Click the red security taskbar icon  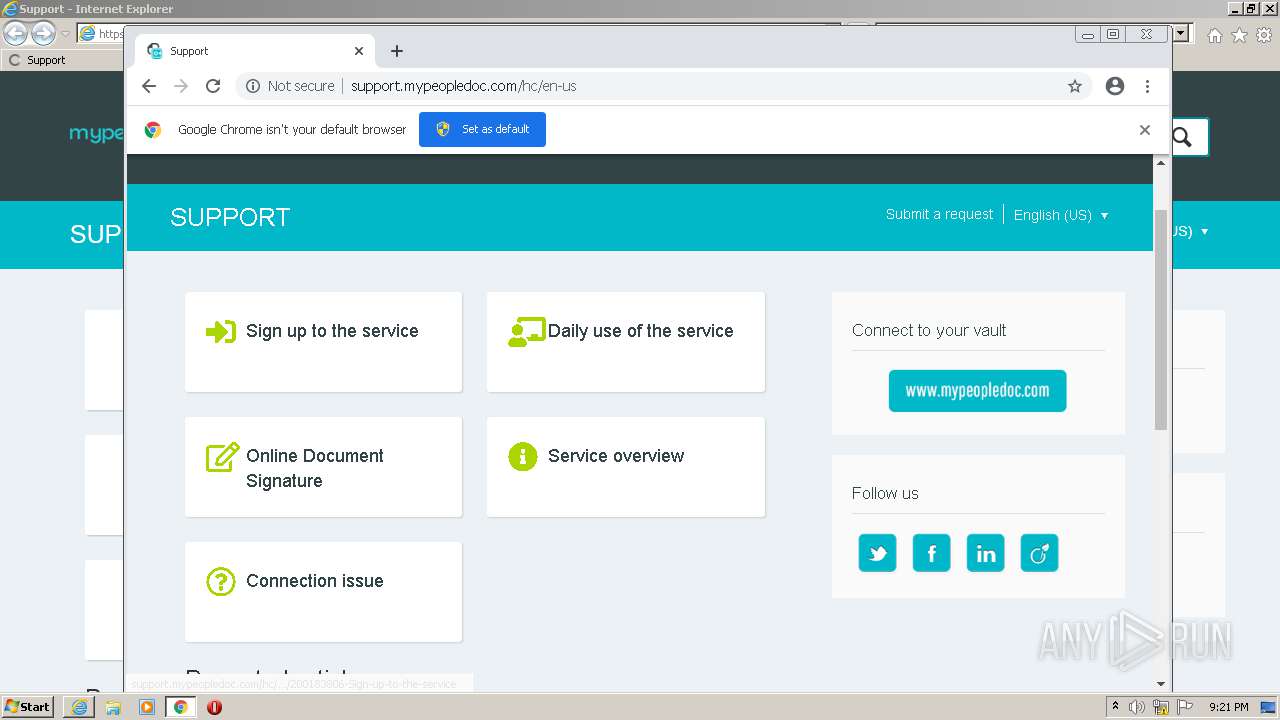click(x=214, y=707)
